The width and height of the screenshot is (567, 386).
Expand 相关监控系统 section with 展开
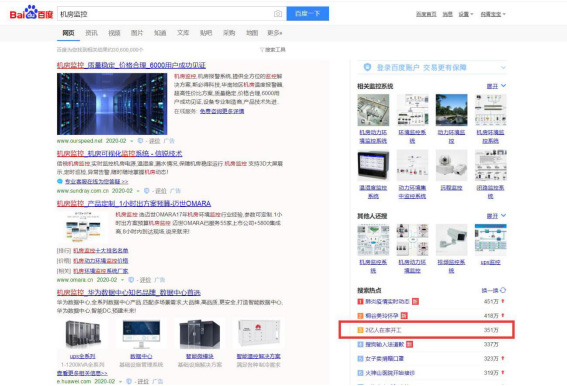click(496, 86)
